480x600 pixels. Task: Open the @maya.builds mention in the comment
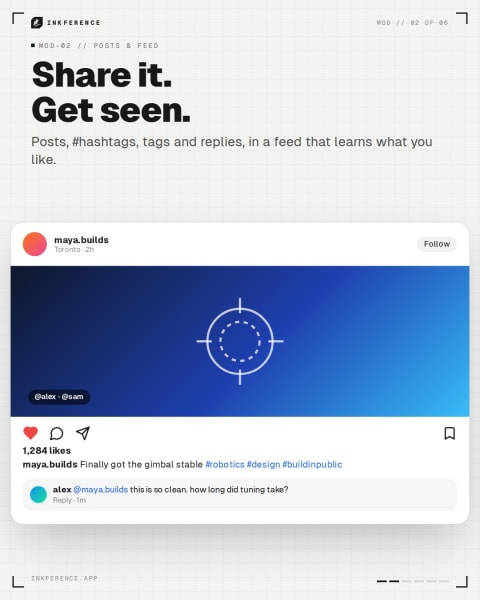coord(100,490)
